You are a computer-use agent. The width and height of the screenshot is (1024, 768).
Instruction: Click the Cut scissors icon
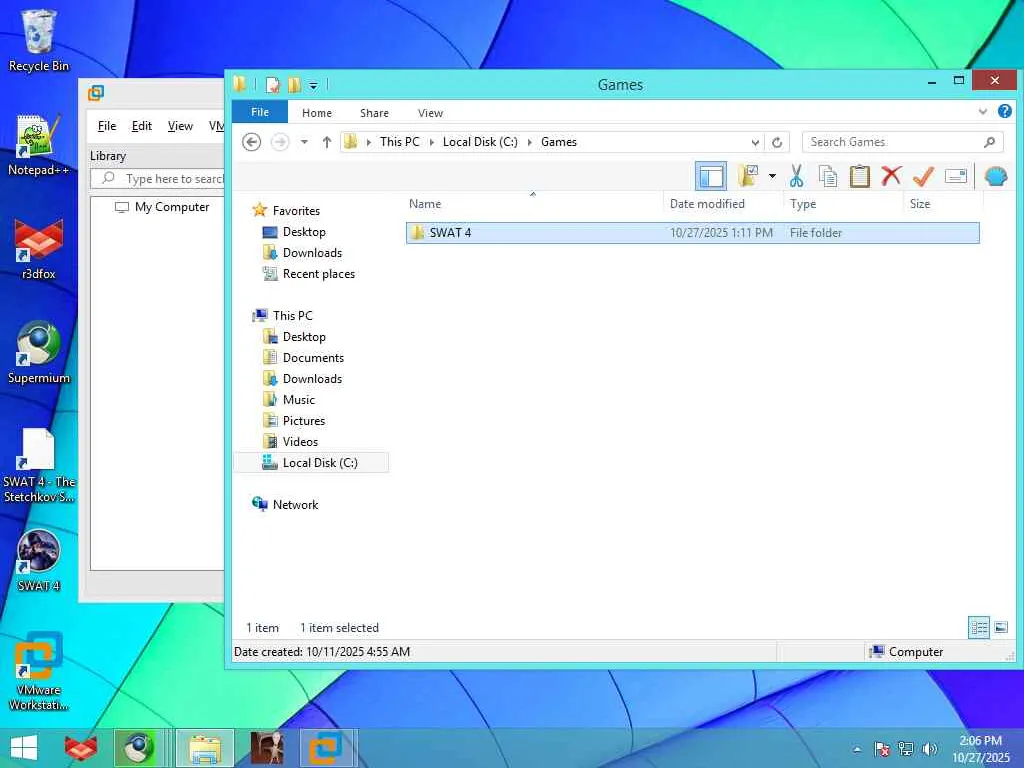coord(796,176)
